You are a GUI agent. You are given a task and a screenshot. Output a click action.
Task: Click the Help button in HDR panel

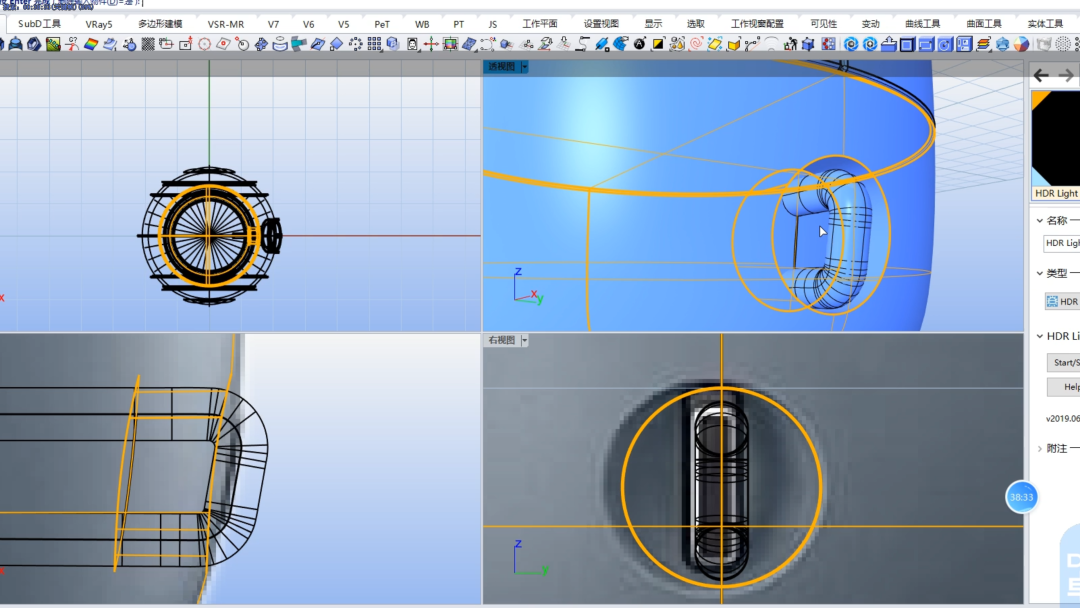(x=1063, y=387)
